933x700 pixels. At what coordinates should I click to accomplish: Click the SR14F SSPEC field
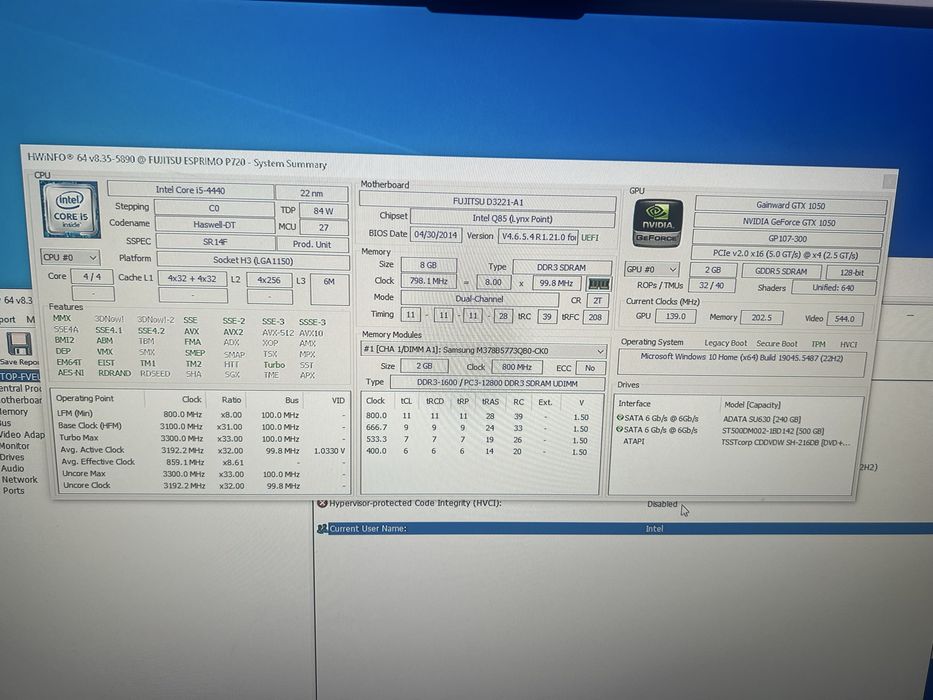pyautogui.click(x=215, y=242)
